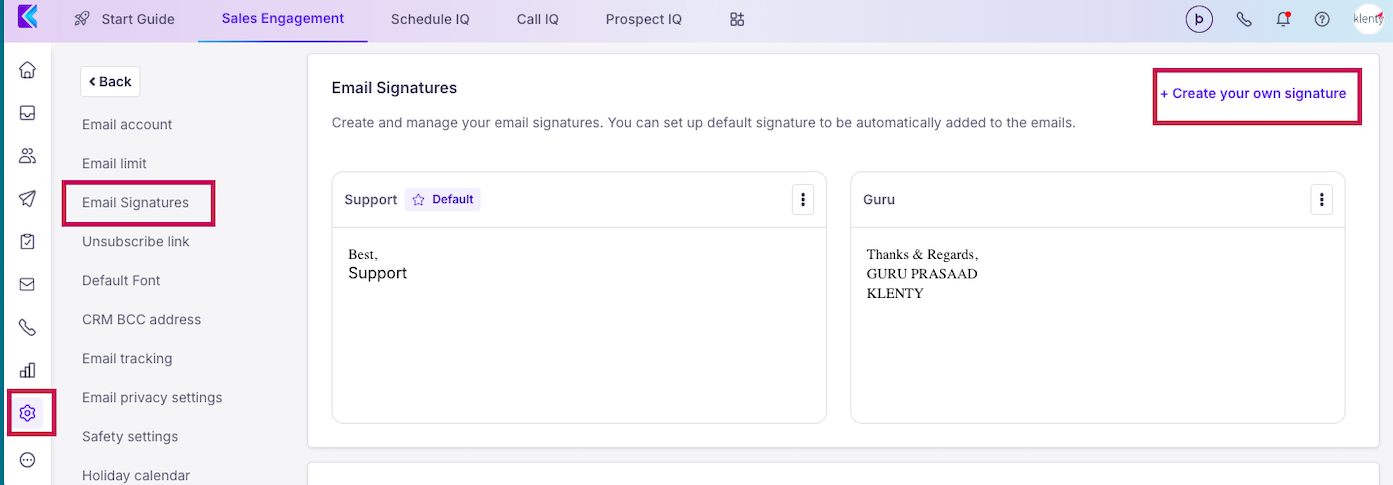Viewport: 1393px width, 485px height.
Task: Open the Guru signature three-dot menu
Action: [1321, 199]
